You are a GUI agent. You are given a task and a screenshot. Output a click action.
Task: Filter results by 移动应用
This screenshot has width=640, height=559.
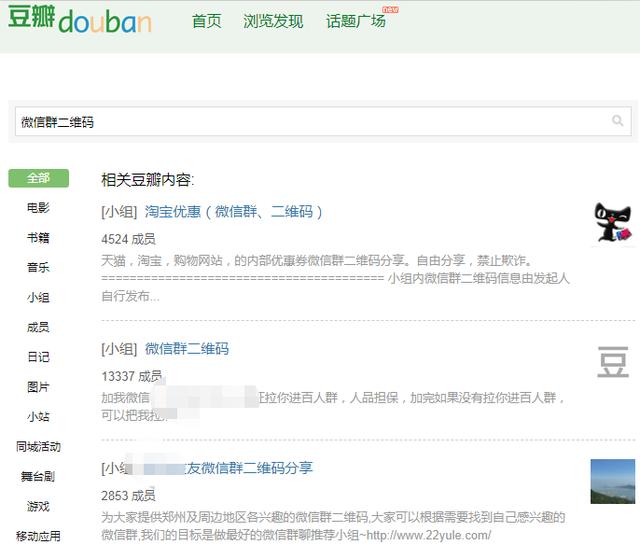[x=38, y=536]
